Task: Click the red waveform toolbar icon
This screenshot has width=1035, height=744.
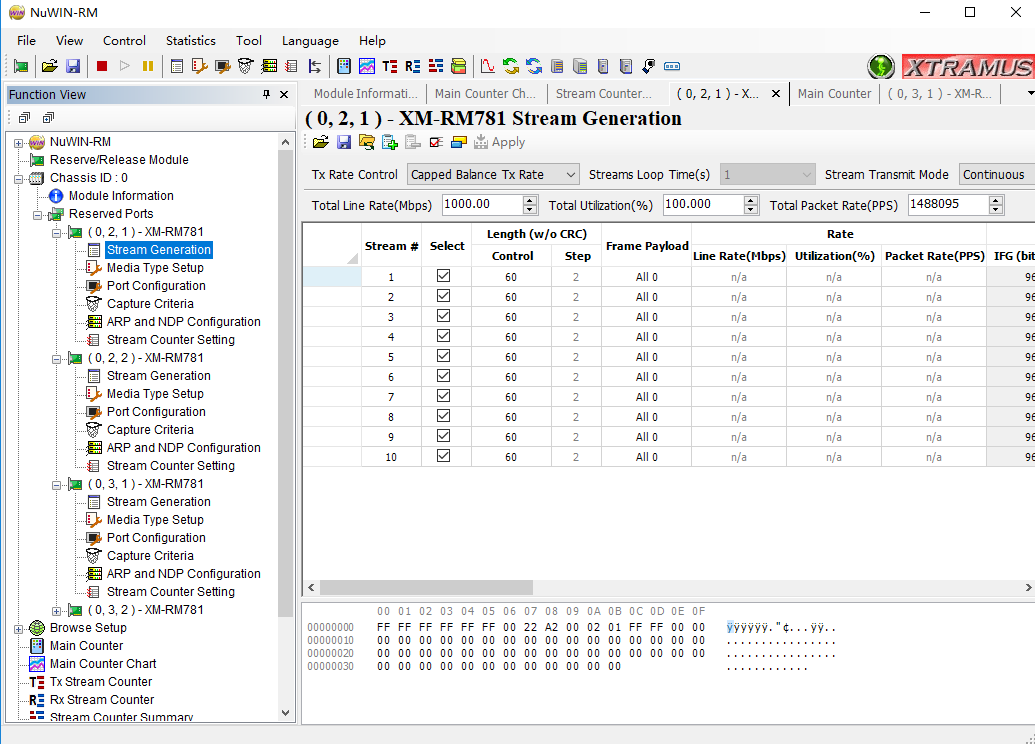Action: 488,66
